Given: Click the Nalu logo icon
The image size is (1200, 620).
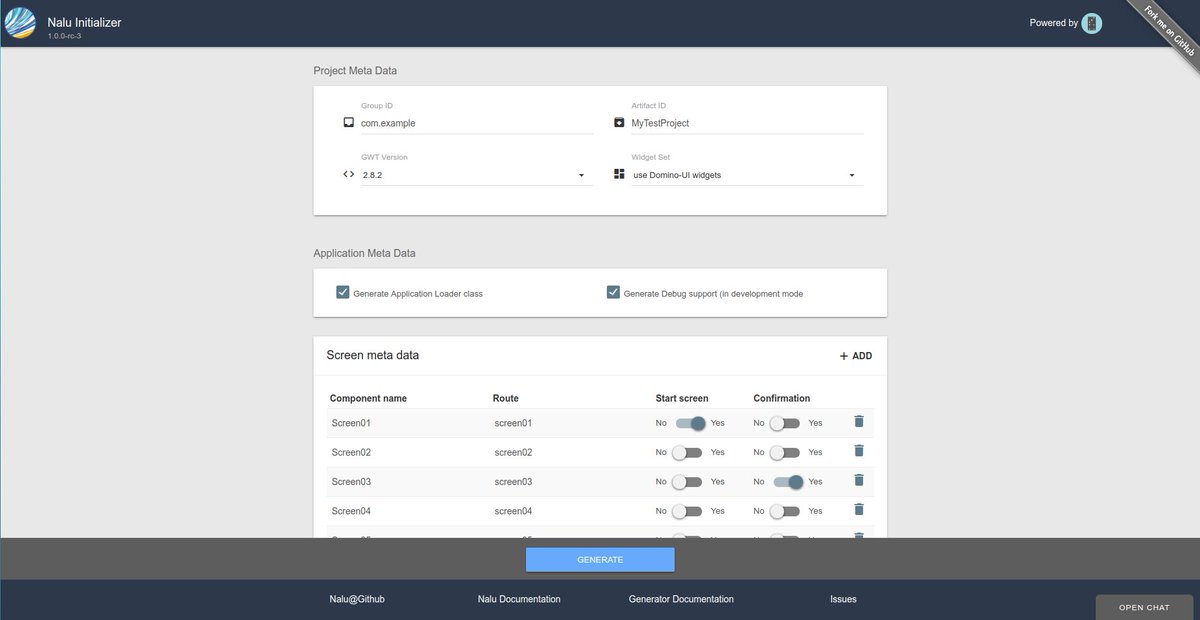Looking at the screenshot, I should (20, 23).
